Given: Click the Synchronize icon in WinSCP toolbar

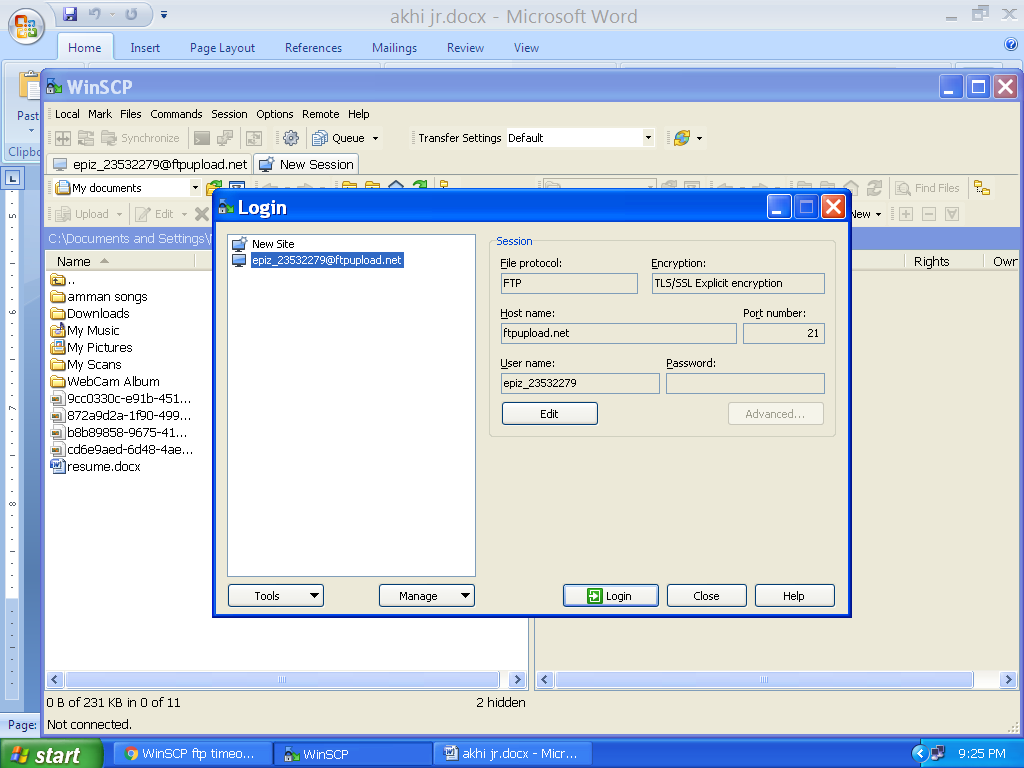Looking at the screenshot, I should [109, 138].
